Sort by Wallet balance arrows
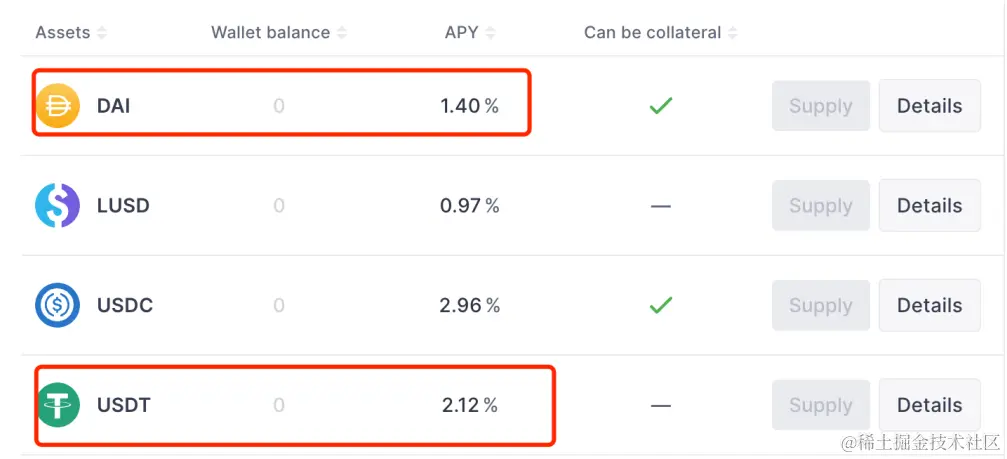This screenshot has width=1007, height=459. (x=342, y=33)
